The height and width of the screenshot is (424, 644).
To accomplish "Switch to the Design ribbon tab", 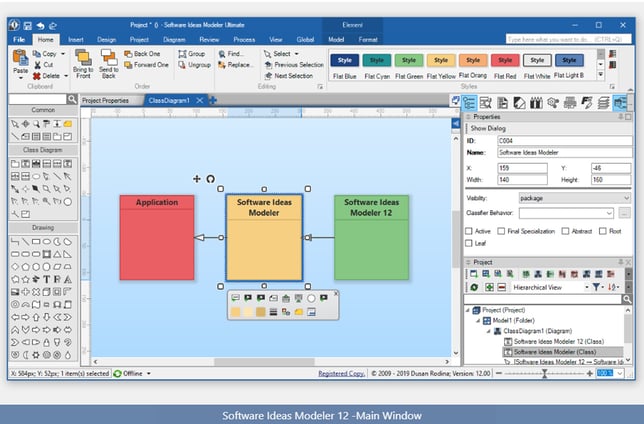I will [106, 39].
